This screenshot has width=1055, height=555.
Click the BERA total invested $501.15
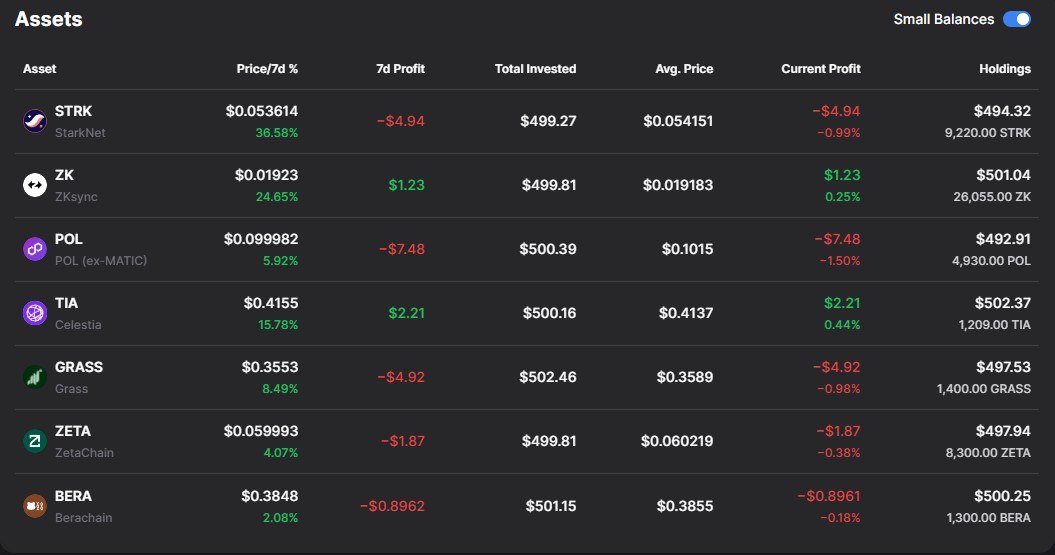click(551, 506)
